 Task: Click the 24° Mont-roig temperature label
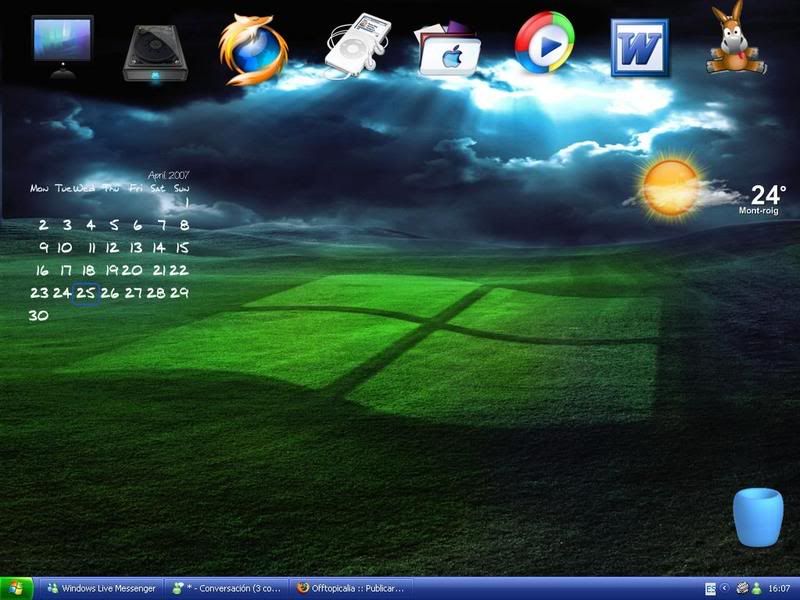(767, 198)
